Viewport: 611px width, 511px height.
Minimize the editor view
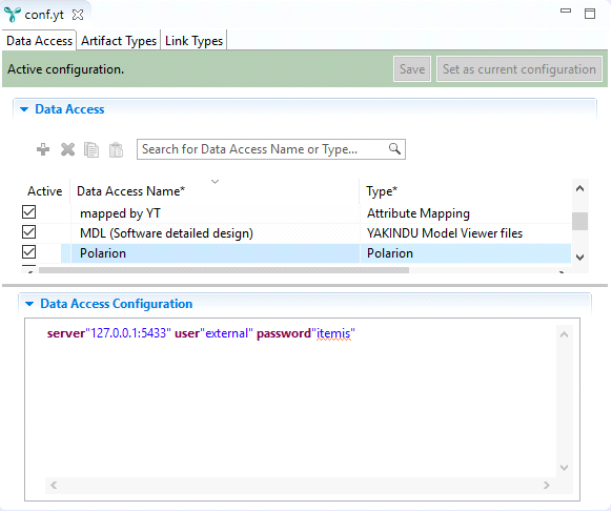(x=565, y=11)
